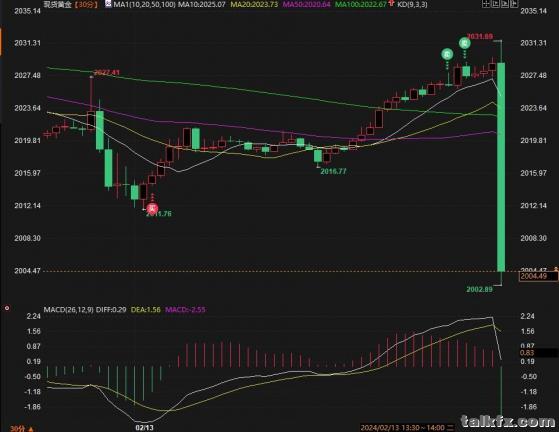Image resolution: width=559 pixels, height=432 pixels.
Task: Click the 2024/02/13 13:30~14:00 time readout
Action: (x=402, y=428)
